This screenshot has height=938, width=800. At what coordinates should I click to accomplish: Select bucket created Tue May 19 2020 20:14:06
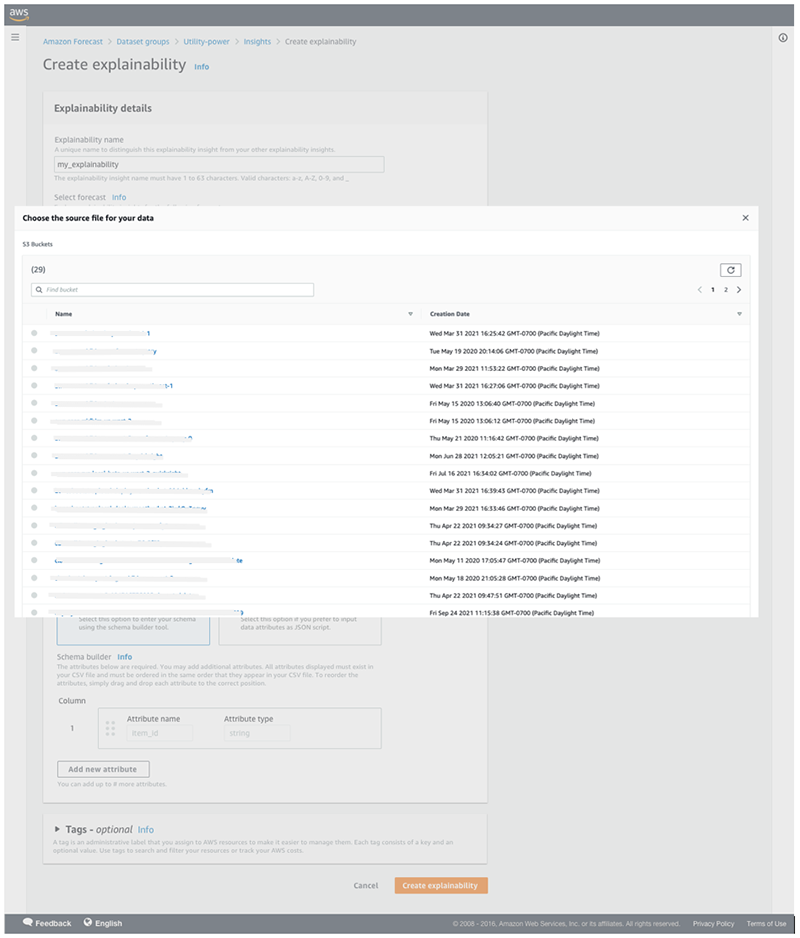tap(34, 351)
